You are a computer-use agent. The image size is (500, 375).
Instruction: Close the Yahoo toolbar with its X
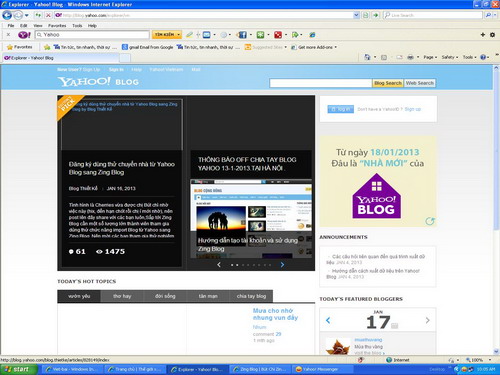pyautogui.click(x=8, y=35)
